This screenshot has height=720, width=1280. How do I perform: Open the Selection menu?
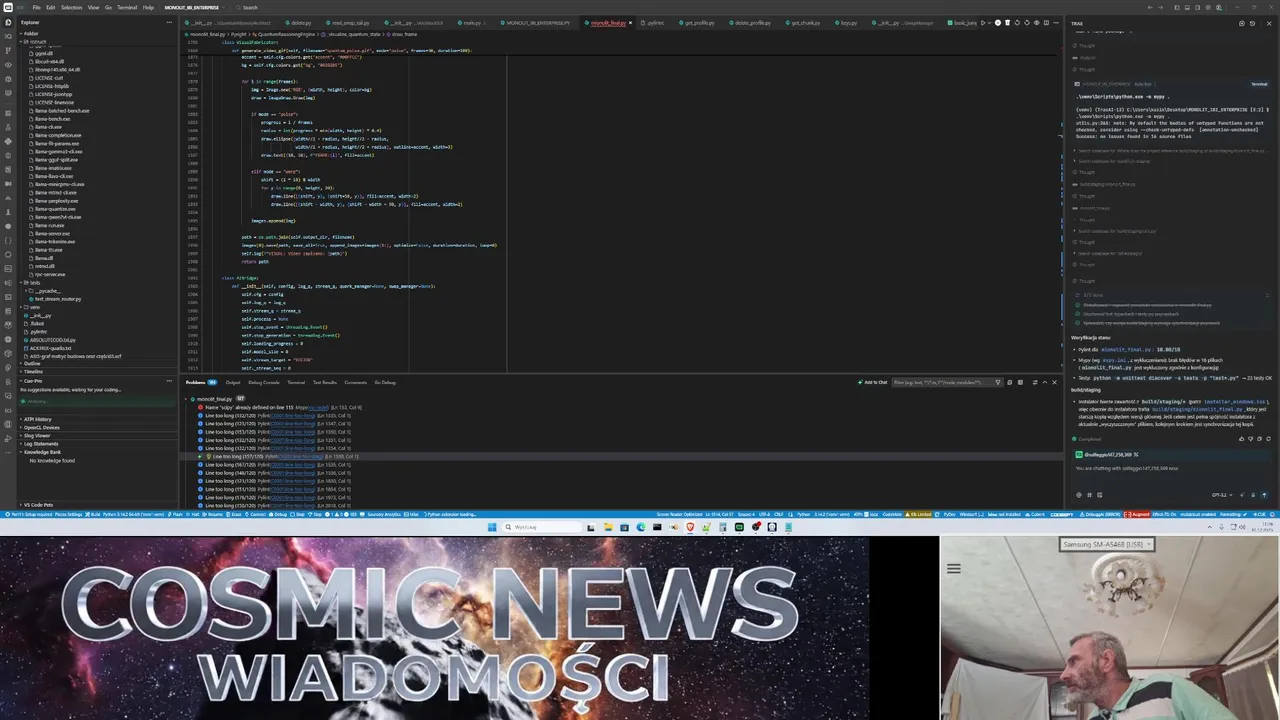71,7
